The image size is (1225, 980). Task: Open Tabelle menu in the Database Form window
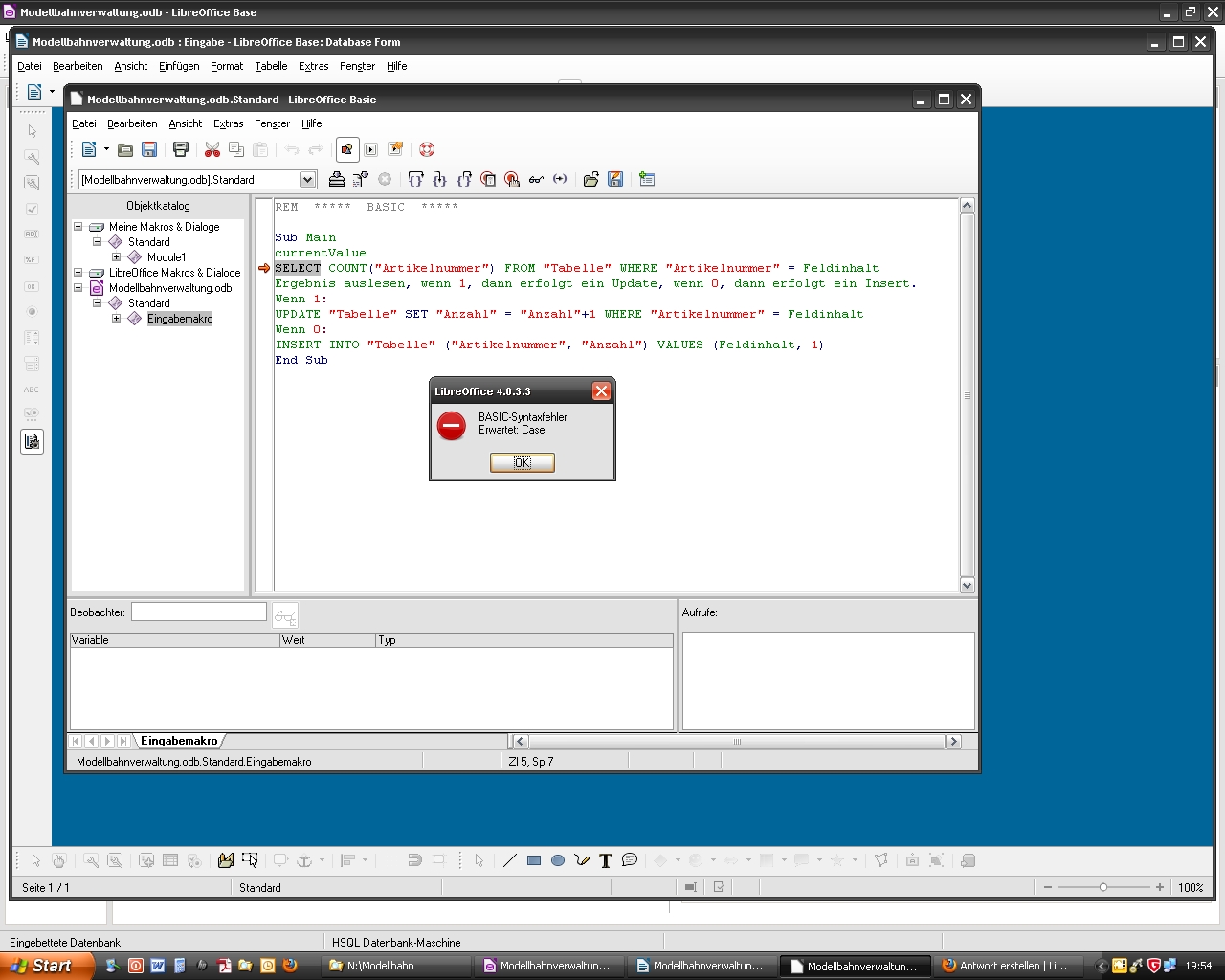271,66
